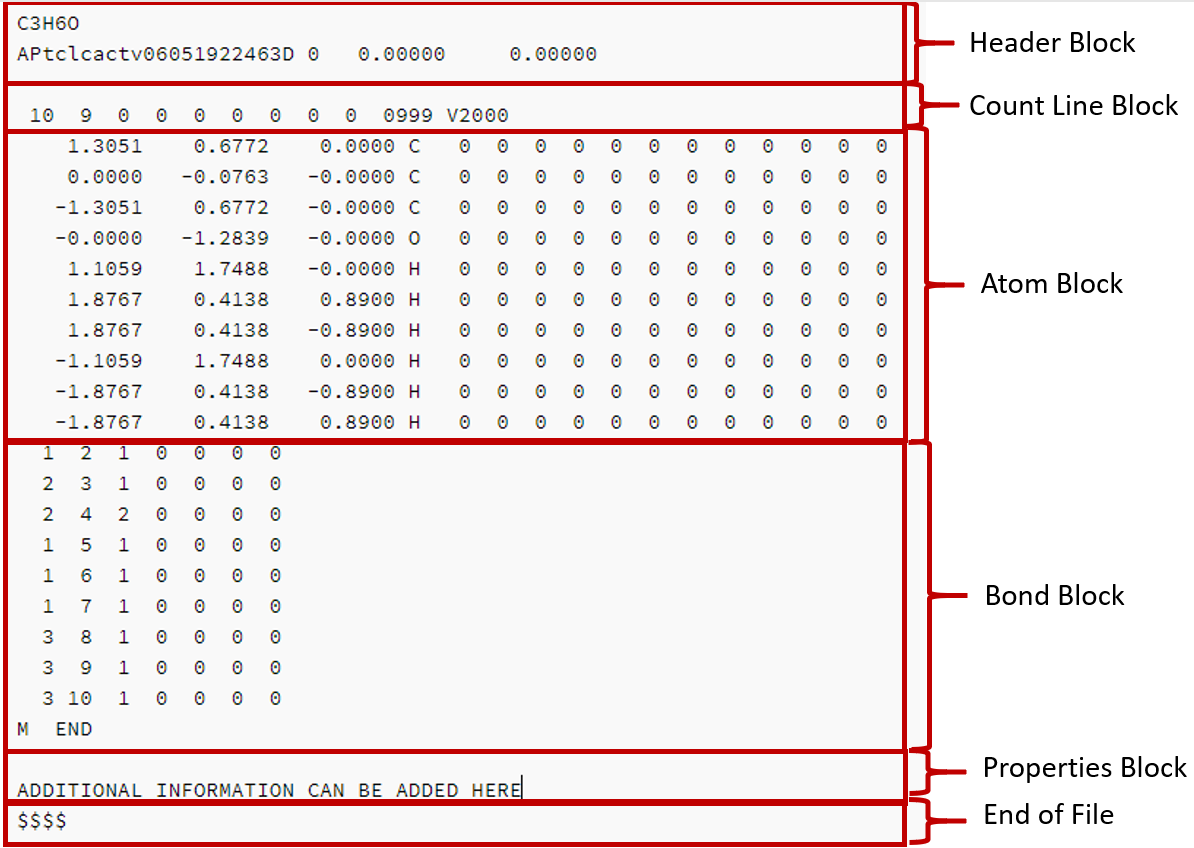Viewport: 1194px width, 848px height.
Task: Click the y-coordinate -1.2839 of oxygen atom
Action: click(225, 238)
